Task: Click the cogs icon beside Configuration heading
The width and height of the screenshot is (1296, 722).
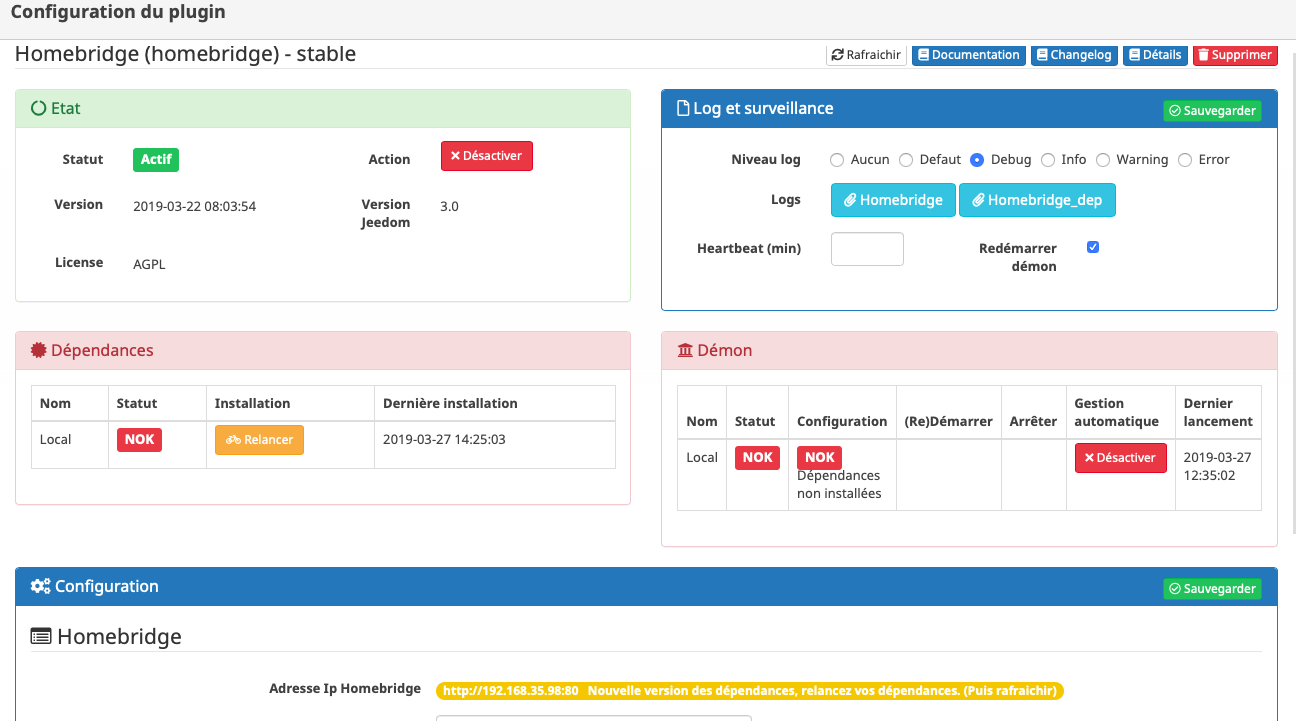Action: point(41,587)
